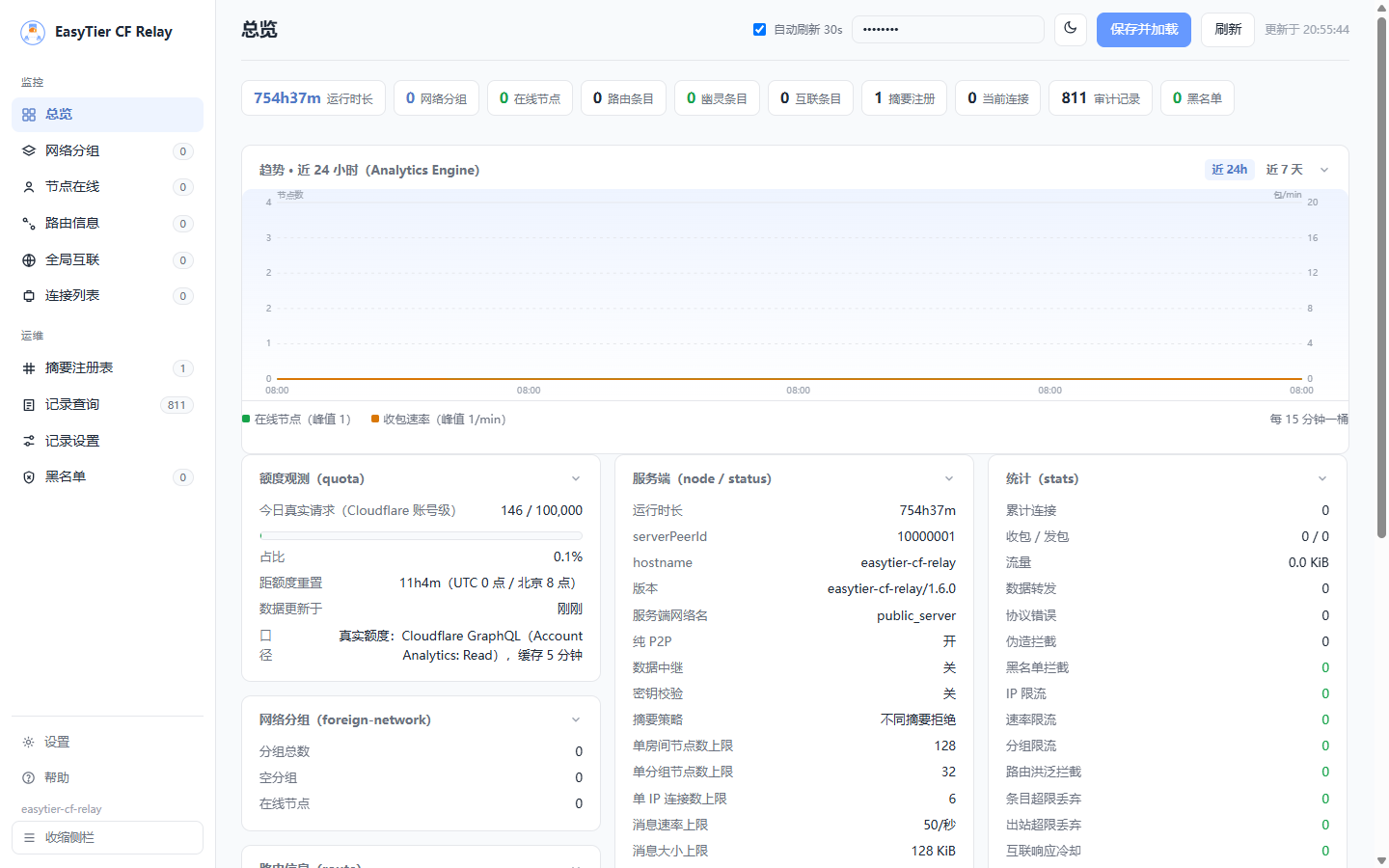Image resolution: width=1389 pixels, height=868 pixels.
Task: Click the 更新于 20:55:44 timestamp
Action: click(1307, 30)
